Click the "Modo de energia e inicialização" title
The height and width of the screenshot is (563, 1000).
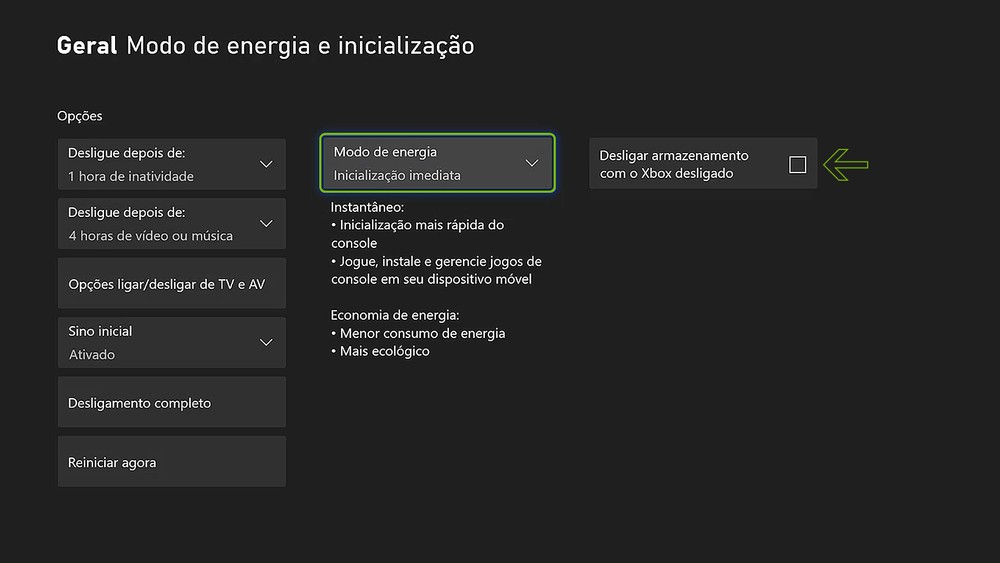pyautogui.click(x=300, y=45)
